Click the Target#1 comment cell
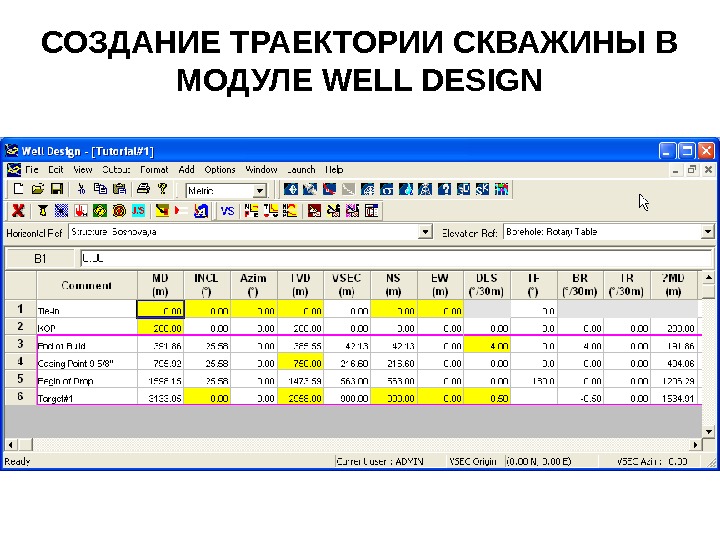720x540 pixels. pyautogui.click(x=87, y=397)
